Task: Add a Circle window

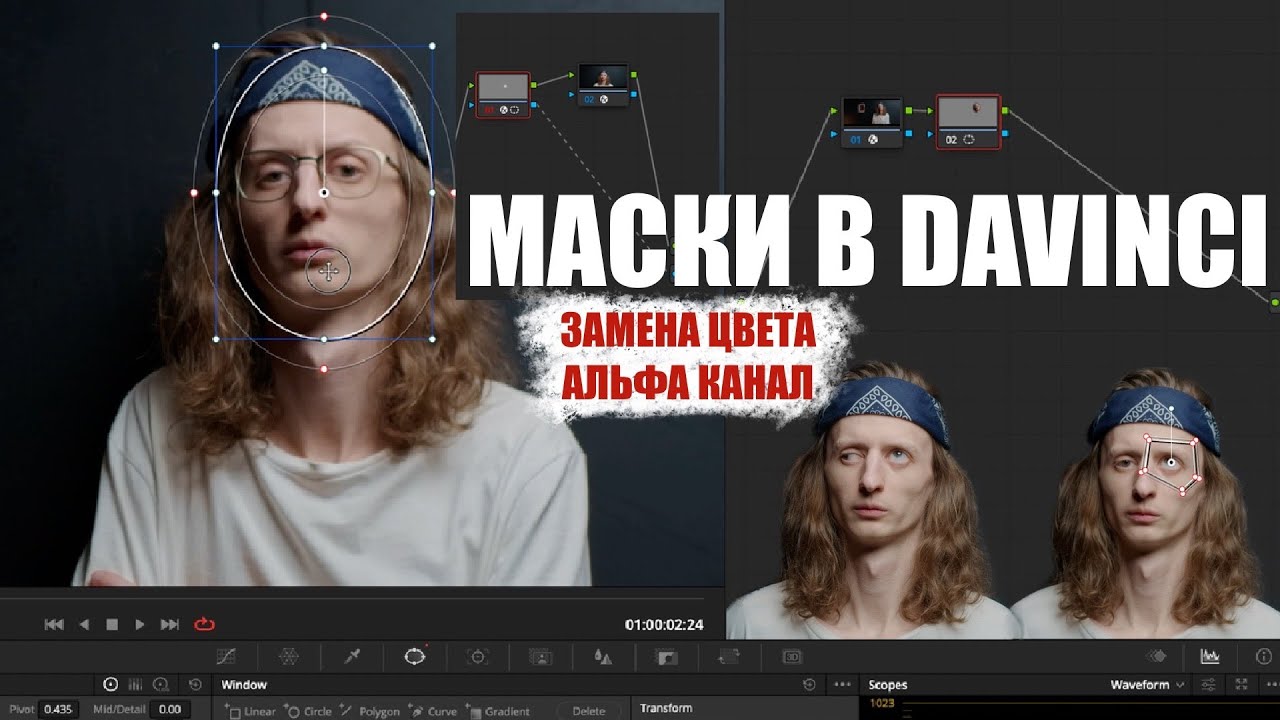Action: [x=309, y=711]
